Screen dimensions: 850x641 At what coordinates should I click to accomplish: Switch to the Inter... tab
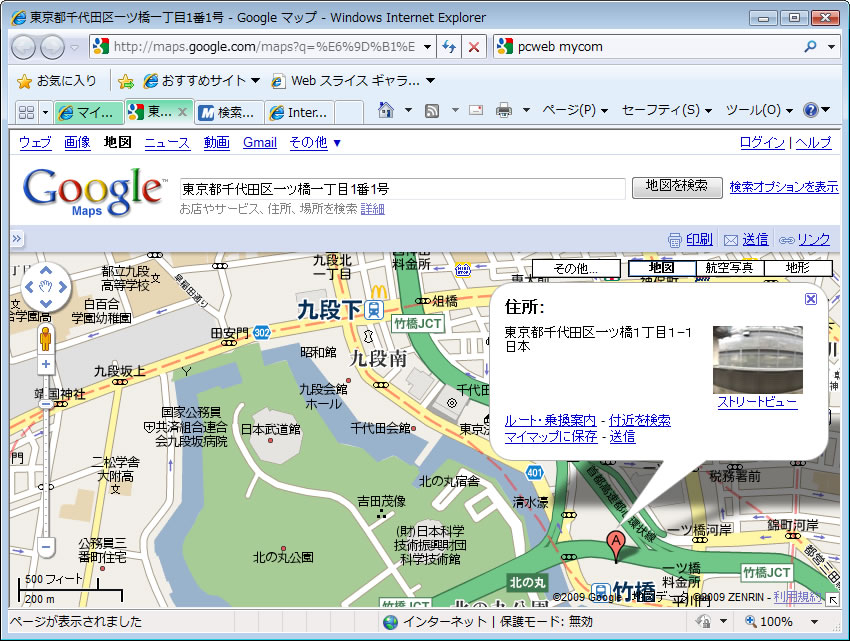click(x=300, y=112)
